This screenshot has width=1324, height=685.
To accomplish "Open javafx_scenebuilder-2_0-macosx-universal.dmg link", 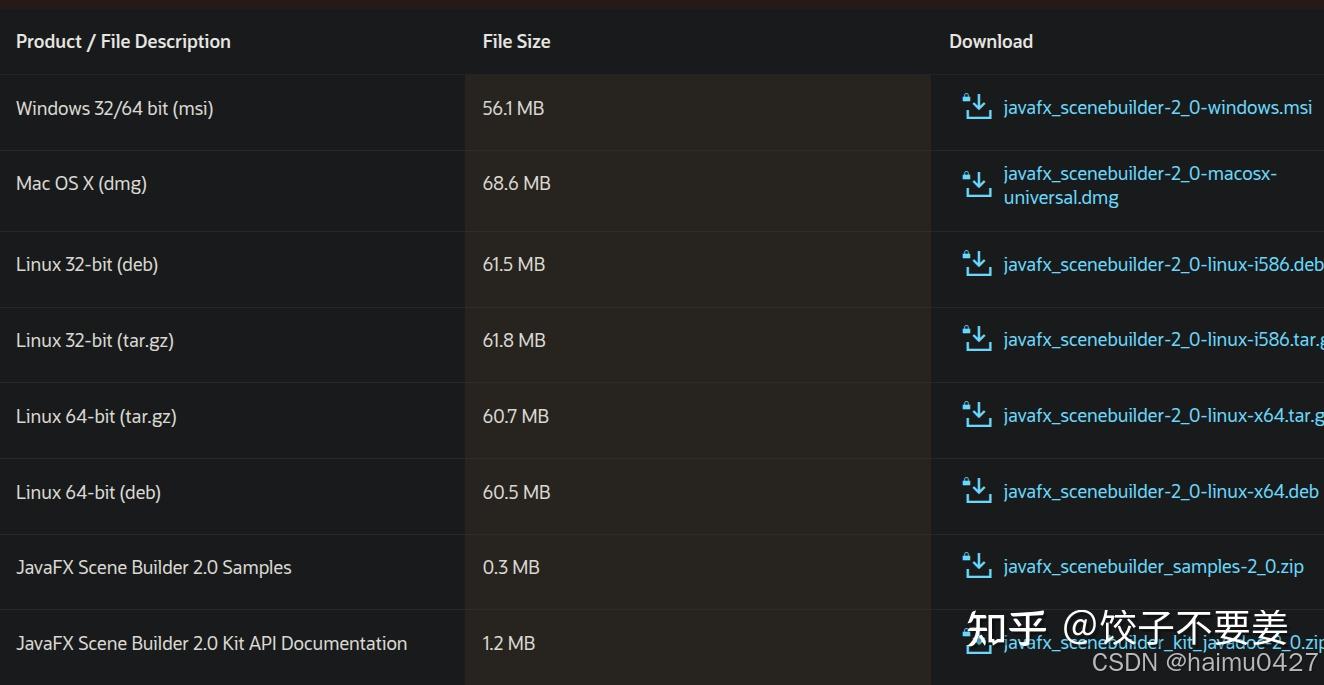I will click(x=1140, y=185).
